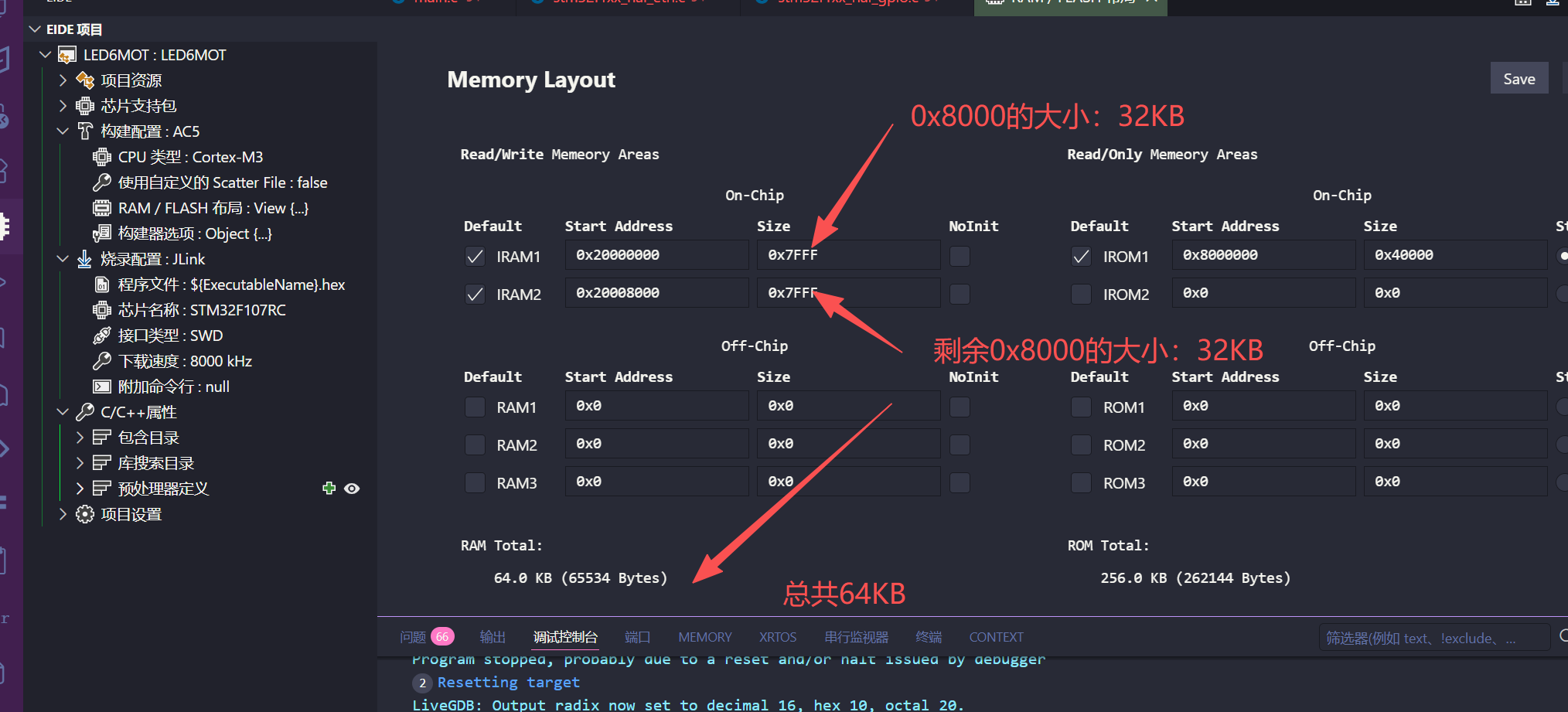
Task: Collapse the EIDE 项目 section
Action: (35, 29)
